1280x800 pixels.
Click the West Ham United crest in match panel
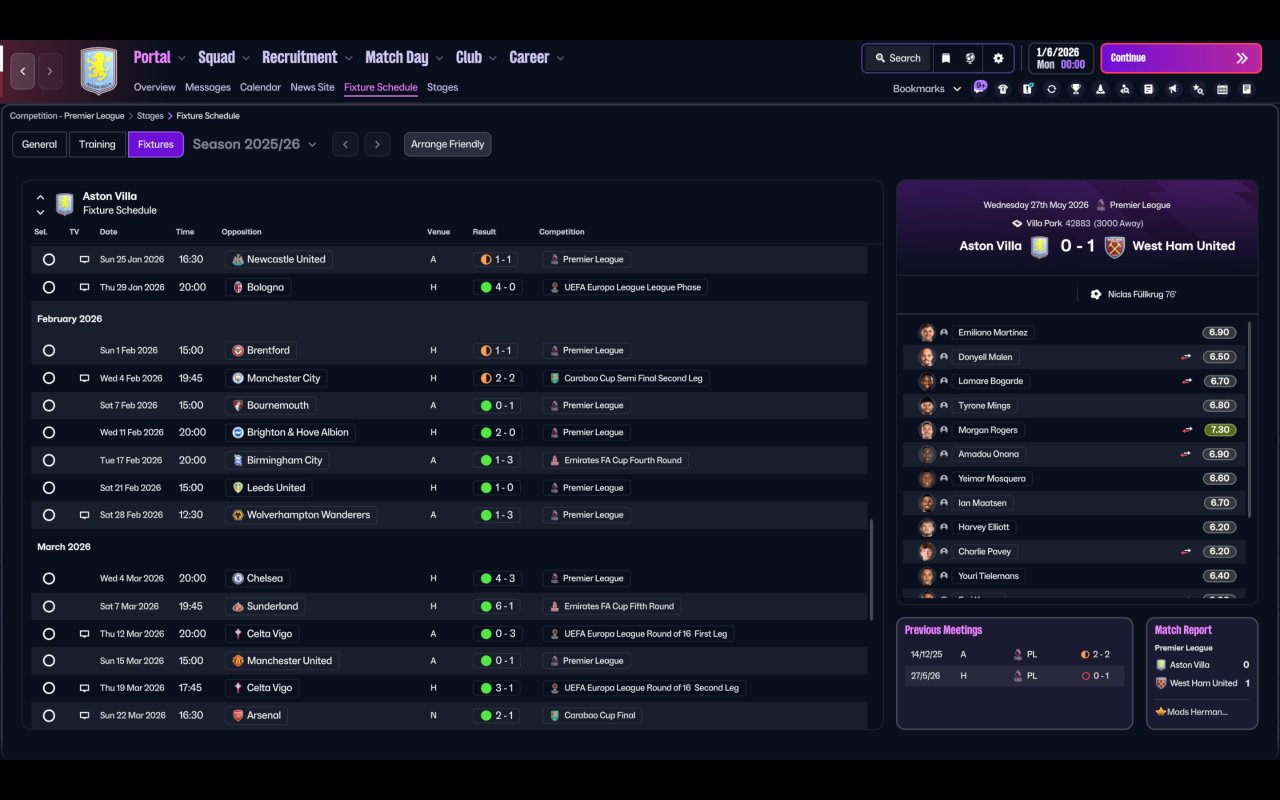1115,246
